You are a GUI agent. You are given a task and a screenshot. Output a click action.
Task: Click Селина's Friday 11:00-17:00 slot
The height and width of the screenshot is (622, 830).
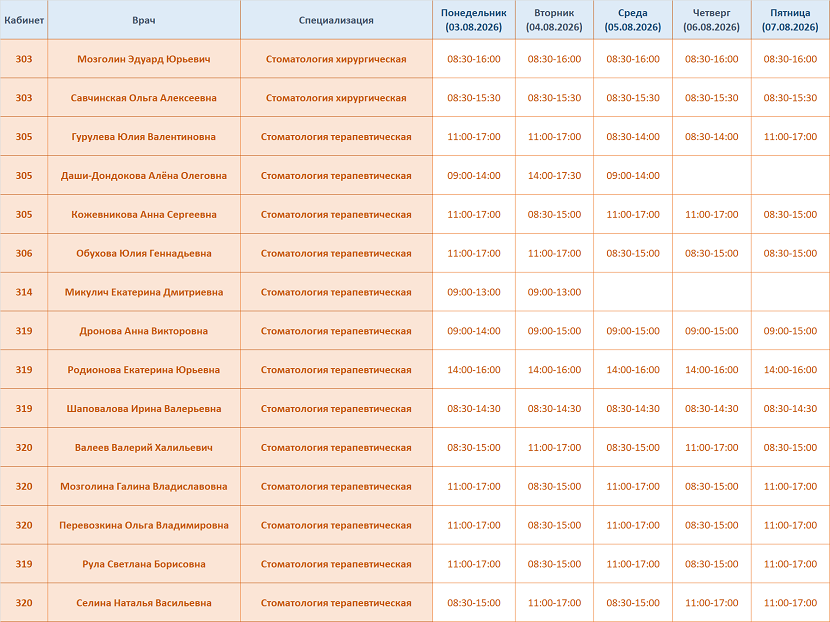coord(790,603)
